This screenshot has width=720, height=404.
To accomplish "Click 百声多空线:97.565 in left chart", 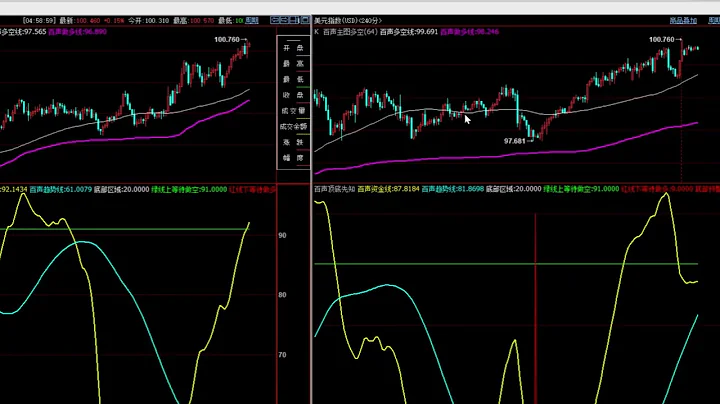I will point(22,32).
